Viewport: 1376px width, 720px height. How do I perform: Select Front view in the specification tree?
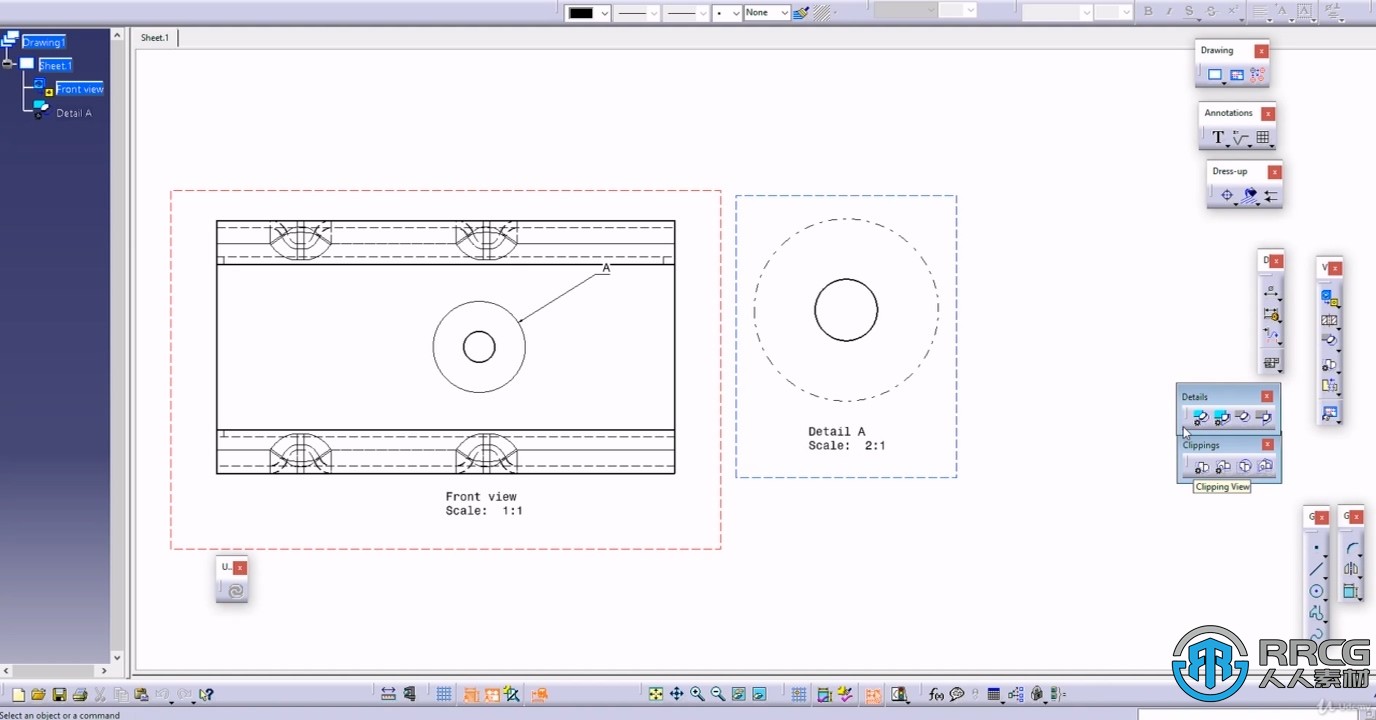(79, 89)
